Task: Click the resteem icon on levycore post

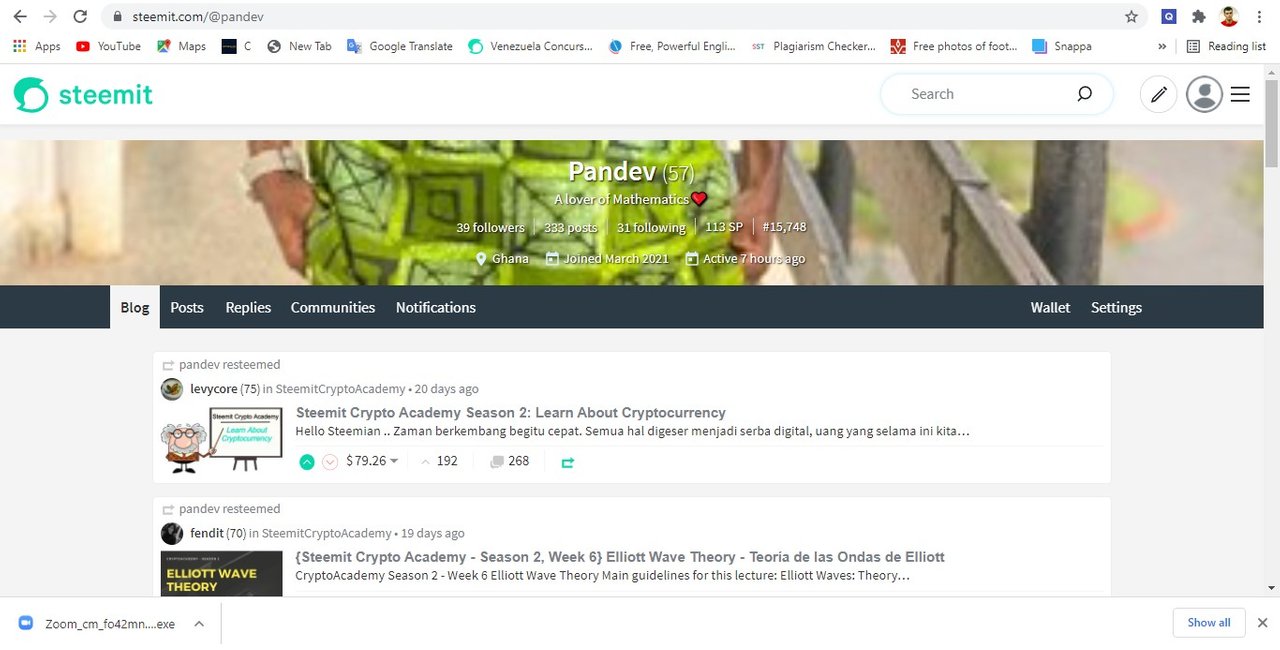Action: [568, 462]
